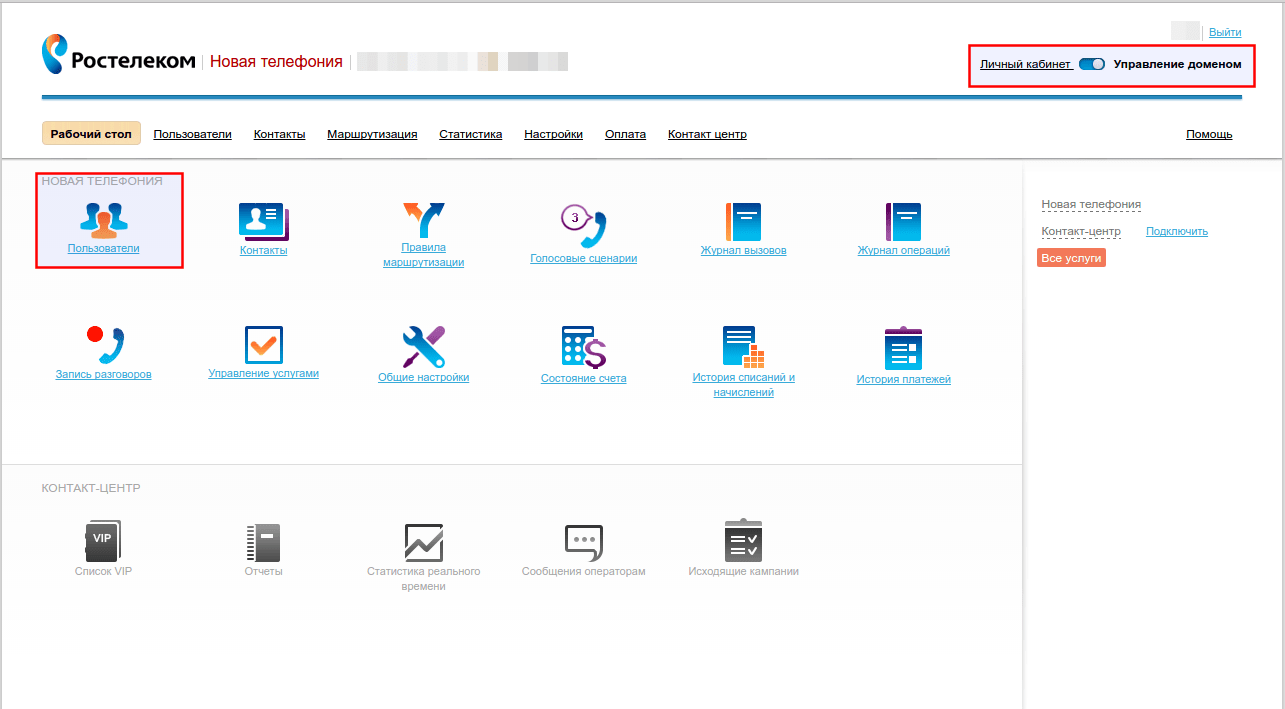Open Общие настройки wrench icon
Image resolution: width=1285 pixels, height=709 pixels.
coord(423,346)
